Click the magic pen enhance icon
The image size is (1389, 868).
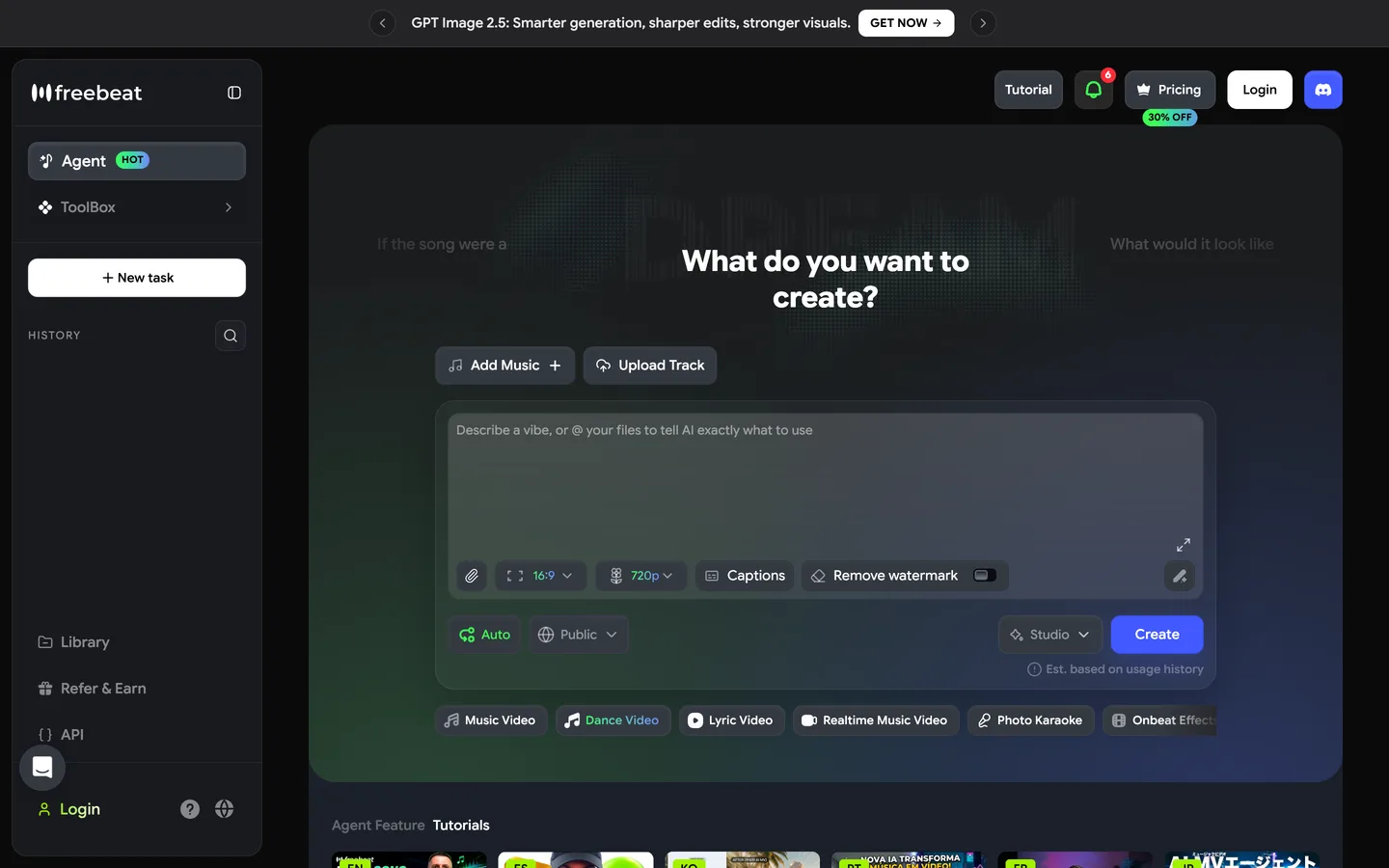coord(1180,576)
